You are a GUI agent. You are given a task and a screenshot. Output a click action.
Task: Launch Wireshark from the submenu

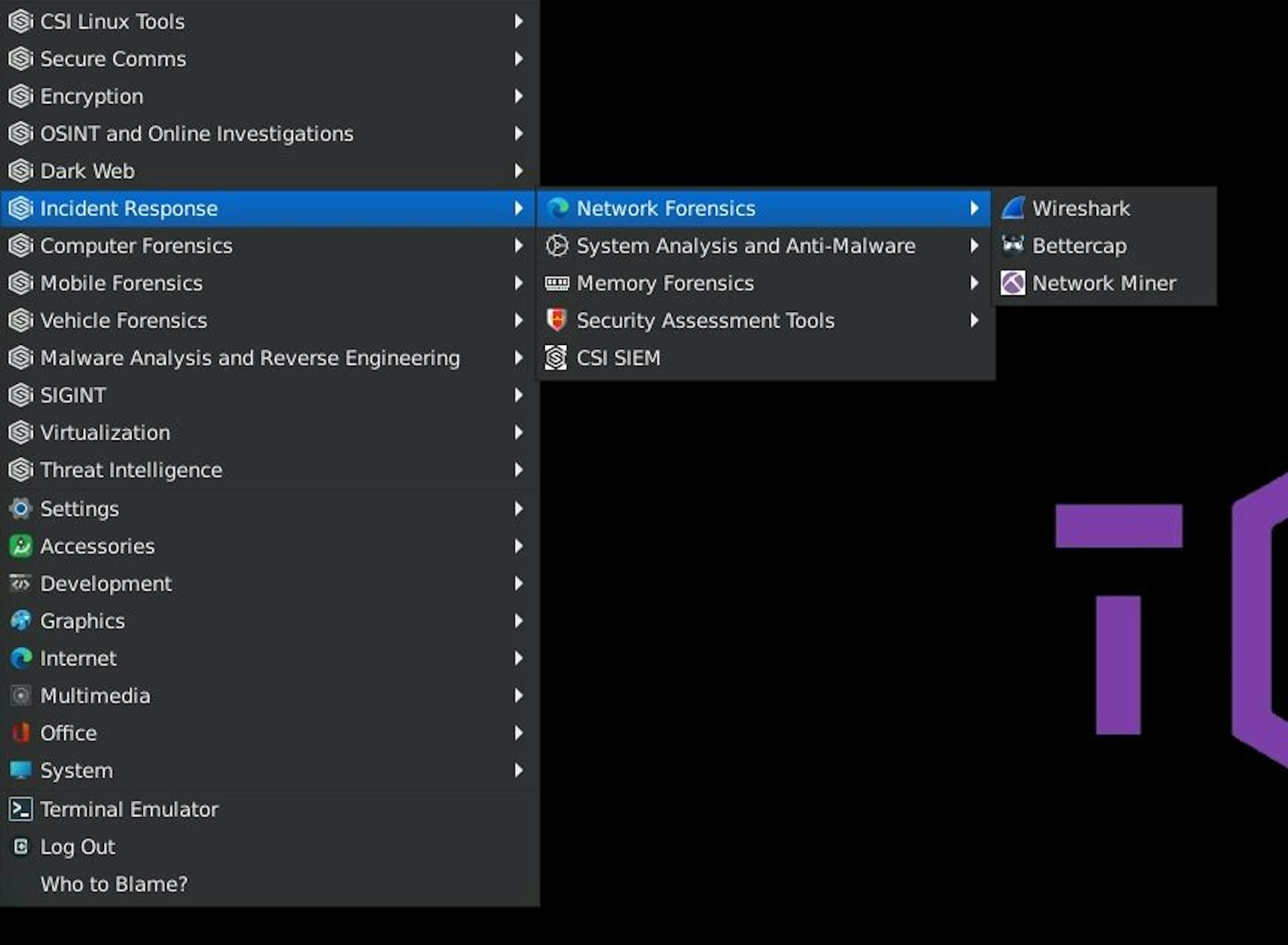(x=1081, y=208)
